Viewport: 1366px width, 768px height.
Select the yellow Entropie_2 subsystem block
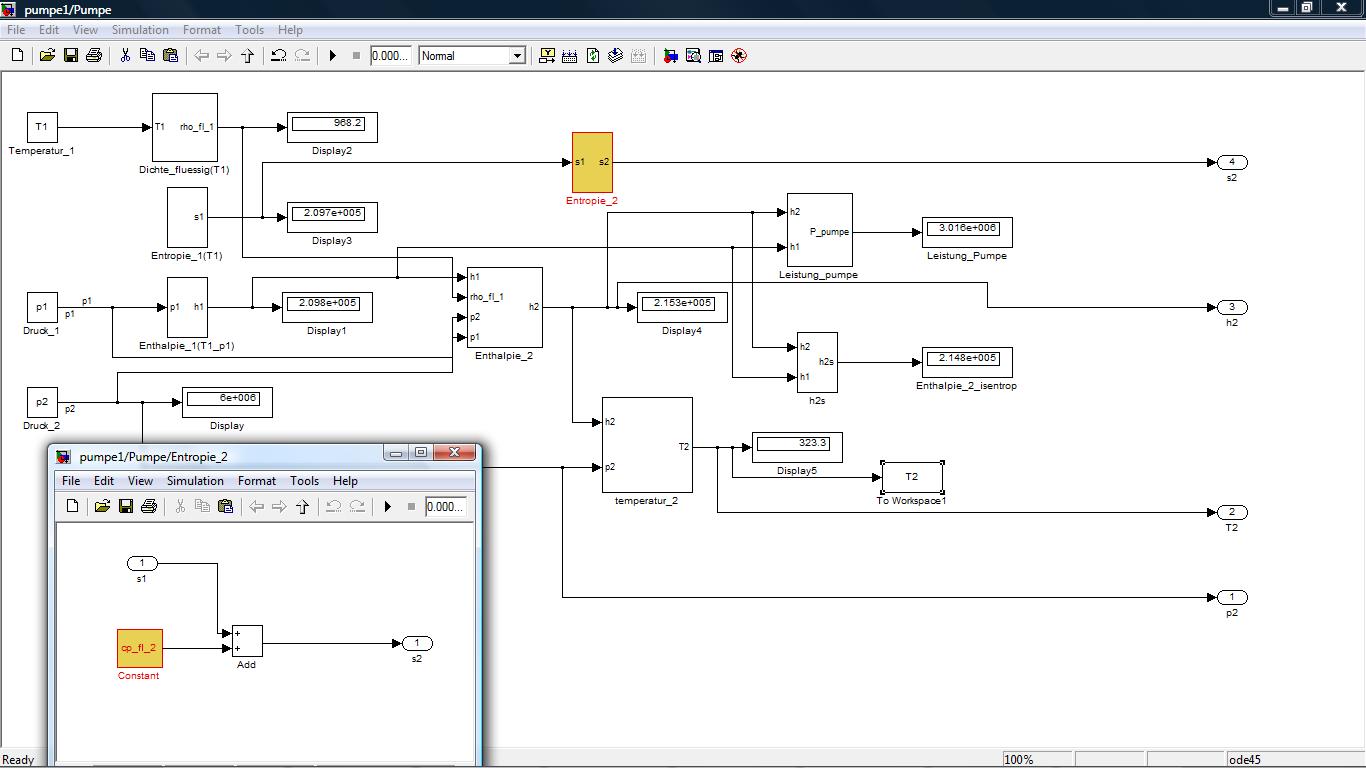[592, 162]
